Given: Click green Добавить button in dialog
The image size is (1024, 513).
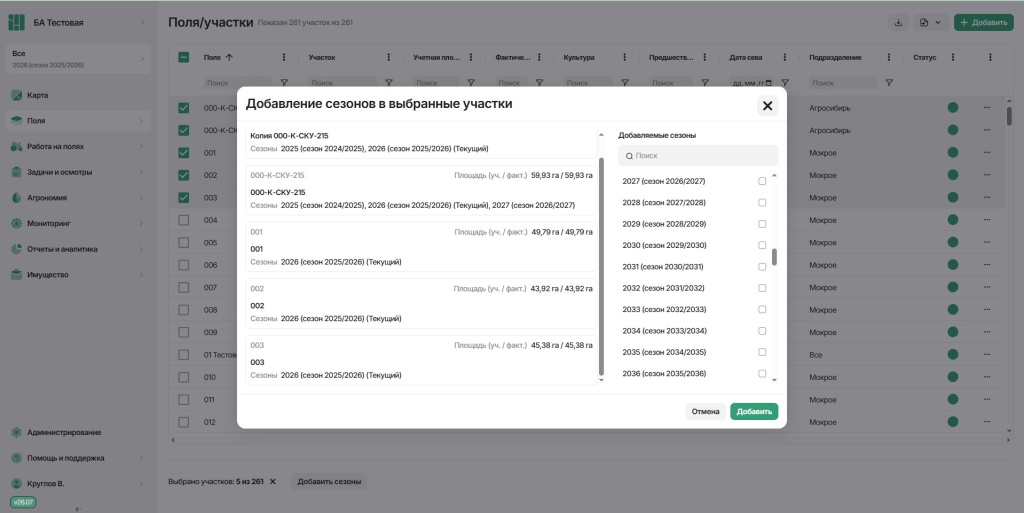Looking at the screenshot, I should pos(754,411).
